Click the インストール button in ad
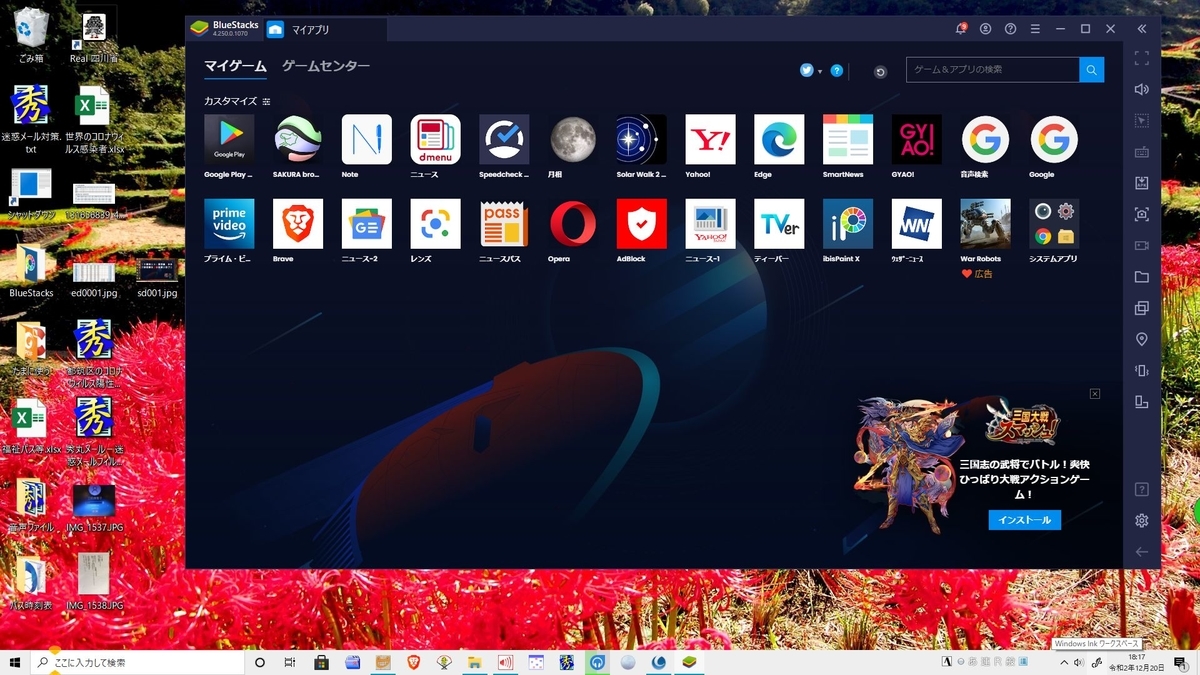The image size is (1200, 675). pos(1025,520)
